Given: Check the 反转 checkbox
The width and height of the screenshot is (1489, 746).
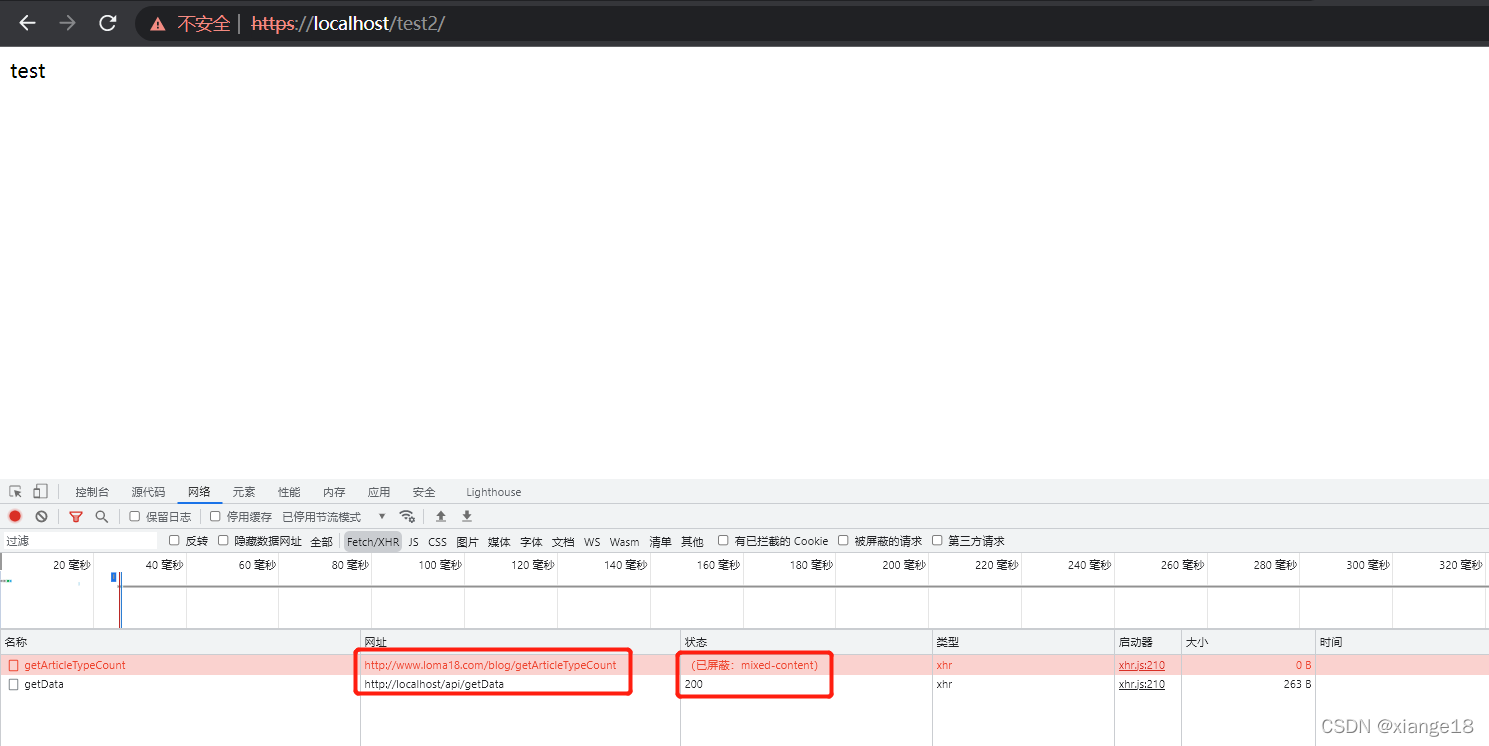Looking at the screenshot, I should pyautogui.click(x=174, y=541).
